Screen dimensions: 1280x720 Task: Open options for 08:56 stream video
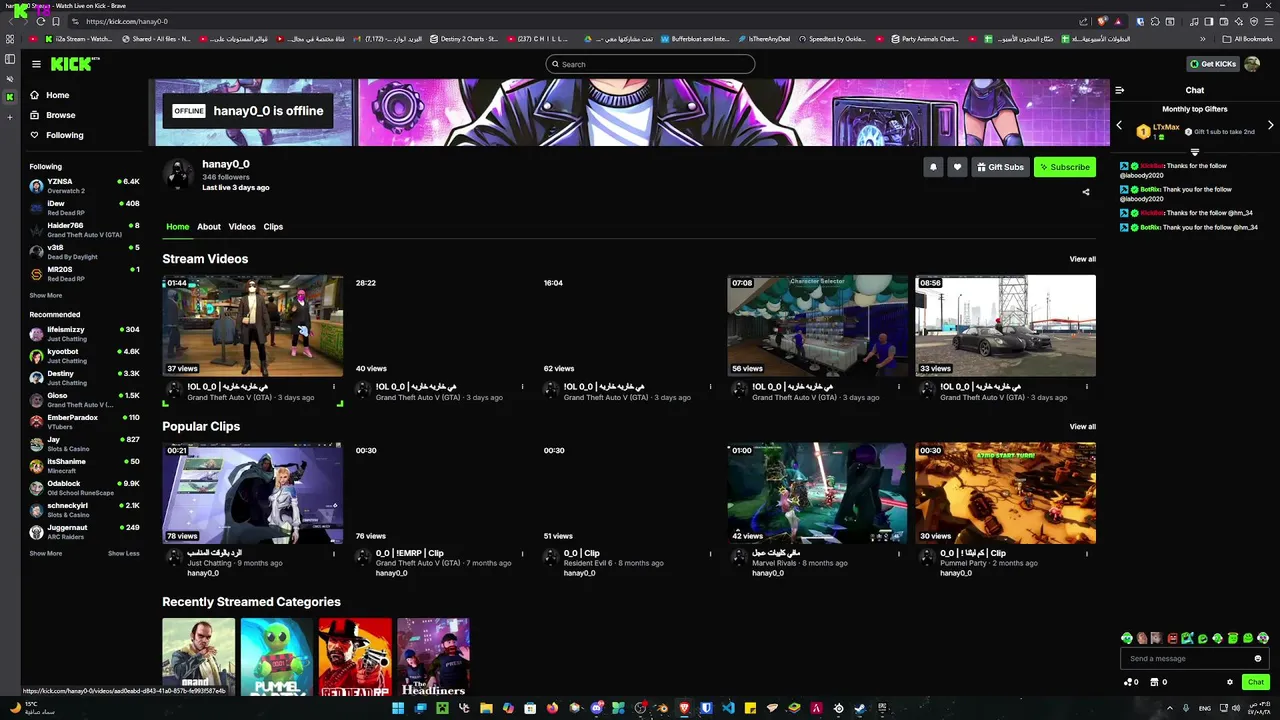(1087, 386)
